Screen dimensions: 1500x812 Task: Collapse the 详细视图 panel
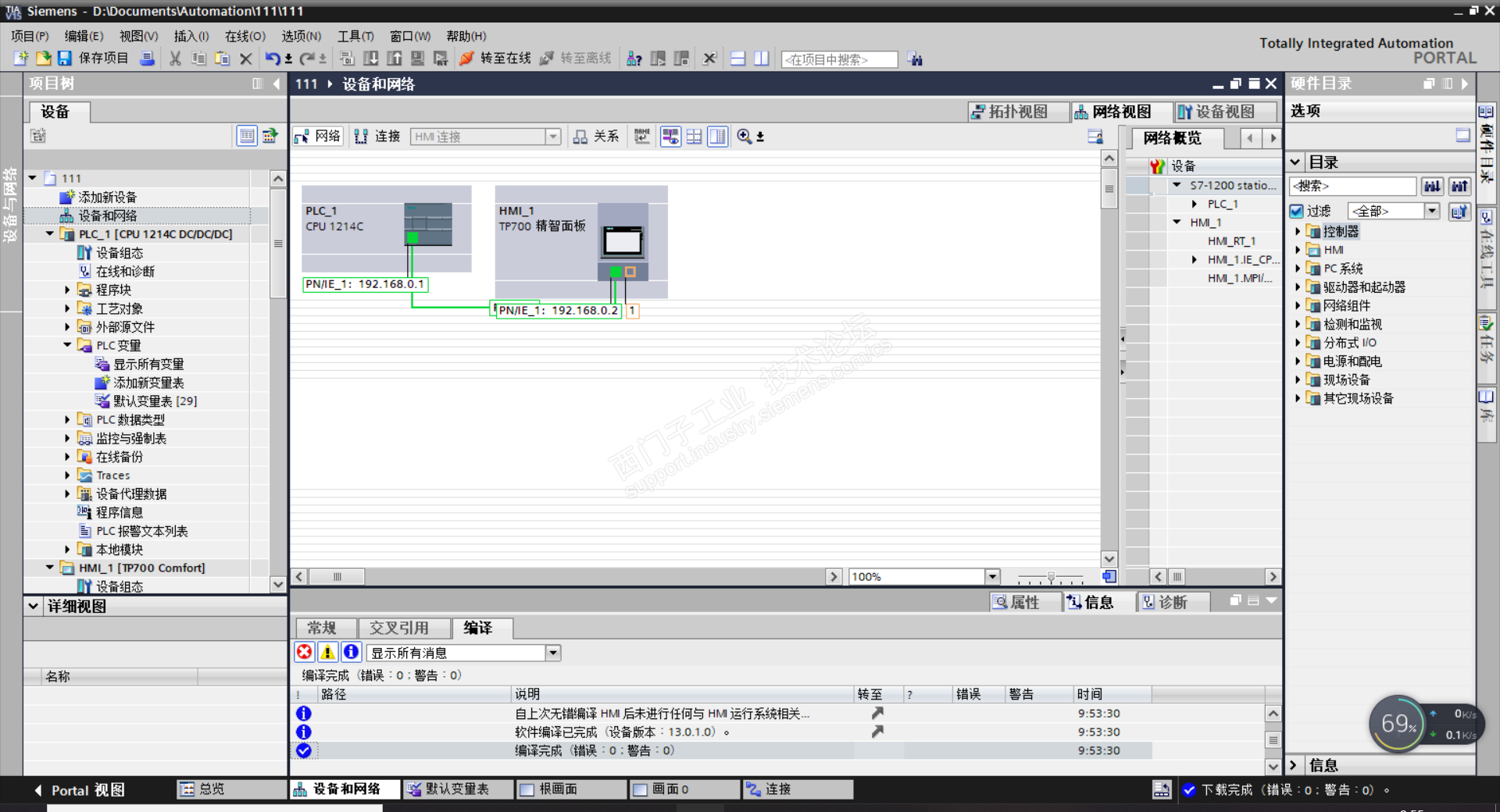(x=33, y=606)
